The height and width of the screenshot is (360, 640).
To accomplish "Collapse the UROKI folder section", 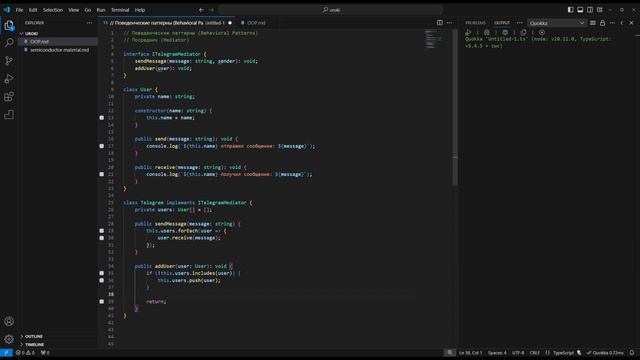I will tap(57, 33).
